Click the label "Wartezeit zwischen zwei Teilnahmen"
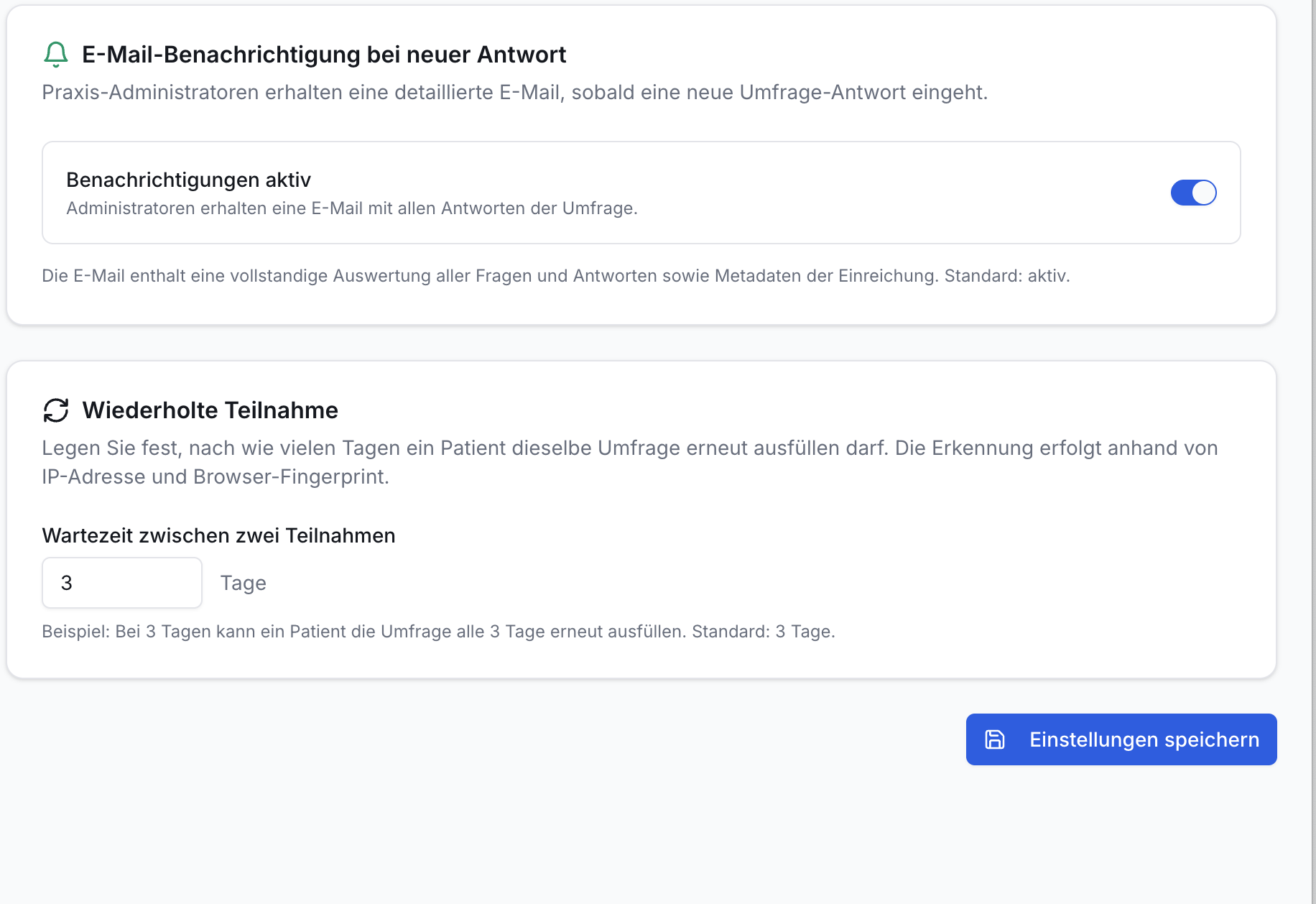The width and height of the screenshot is (1316, 904). (x=218, y=535)
